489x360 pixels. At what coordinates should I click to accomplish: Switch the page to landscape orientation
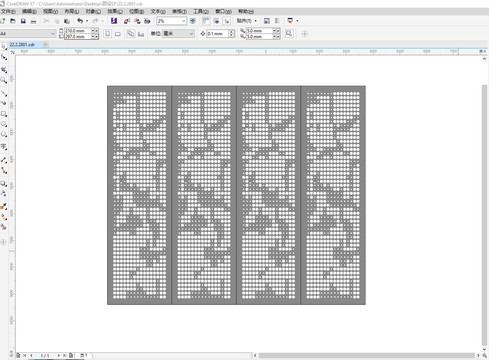pos(118,34)
